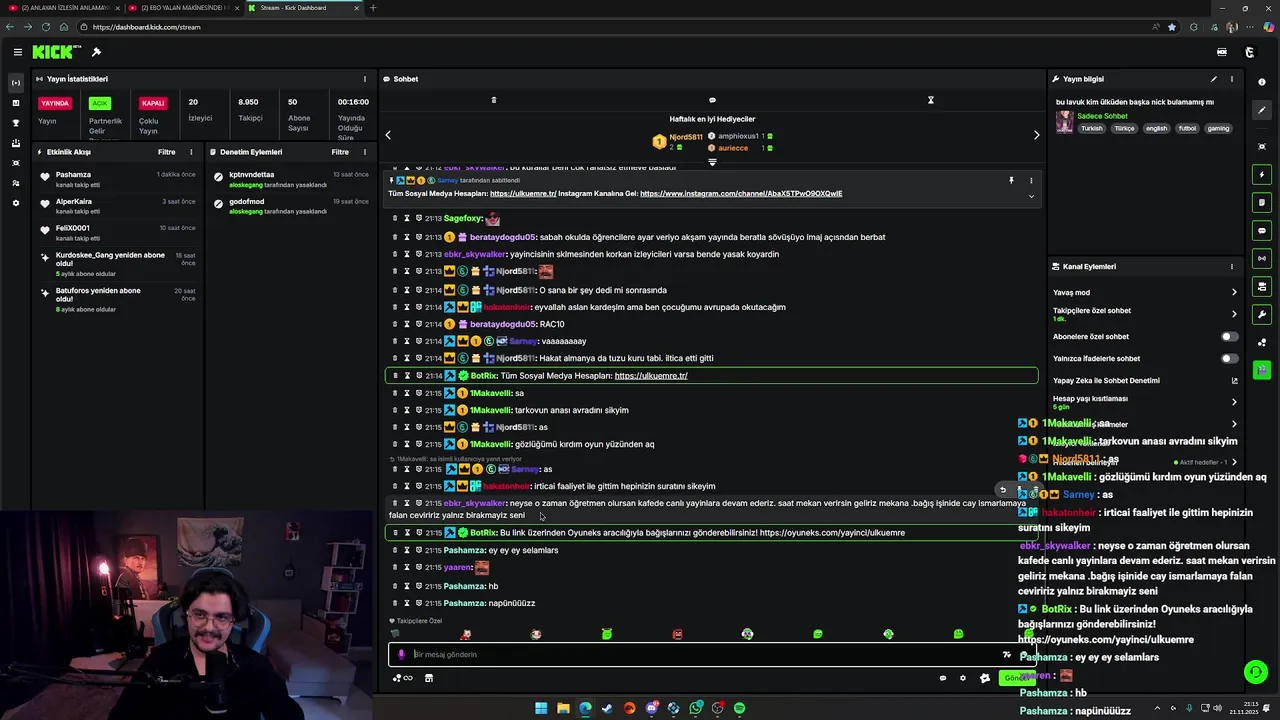Click the pin icon on the pinned message
Image resolution: width=1280 pixels, height=720 pixels.
[x=1011, y=181]
